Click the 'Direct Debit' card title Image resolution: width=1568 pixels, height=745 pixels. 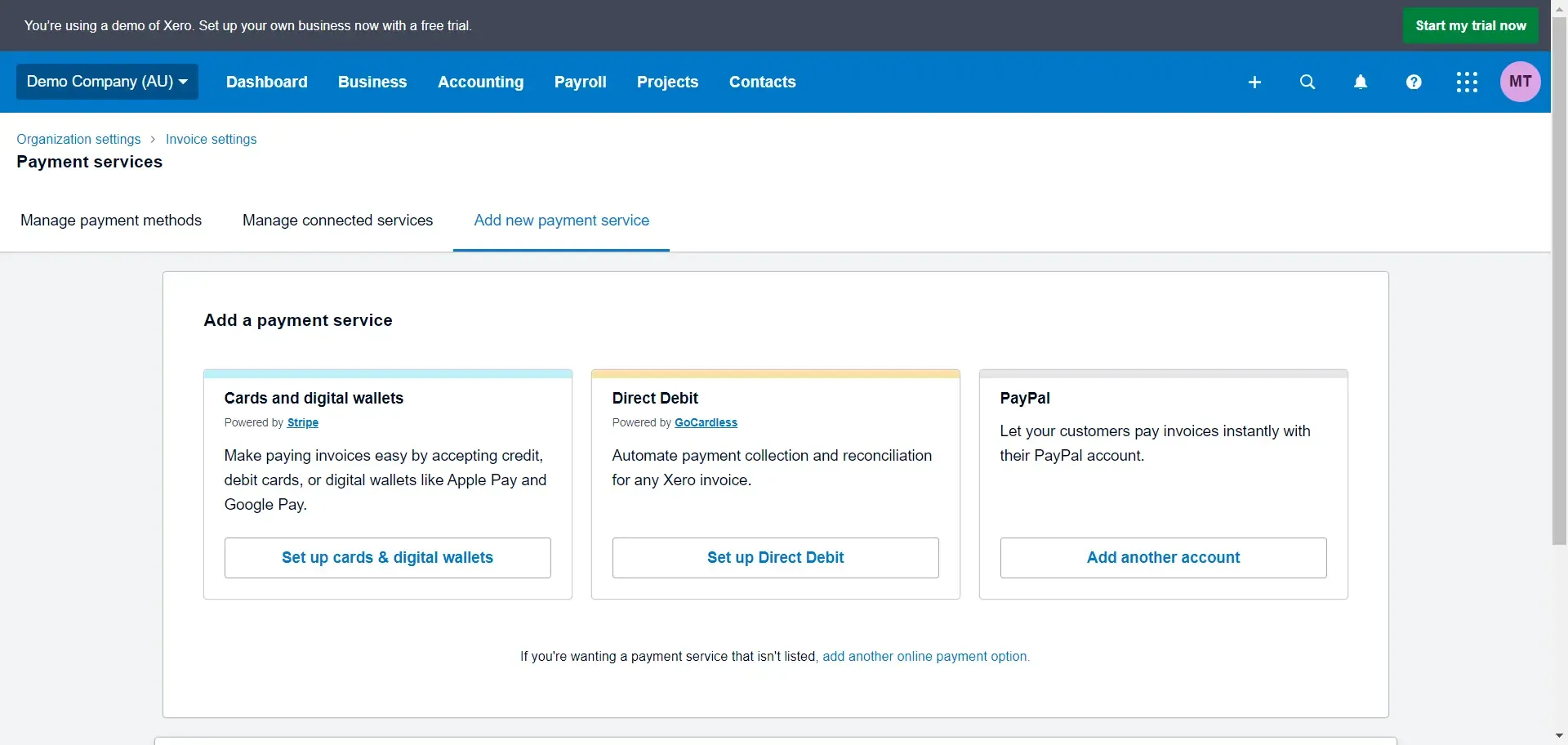click(656, 399)
